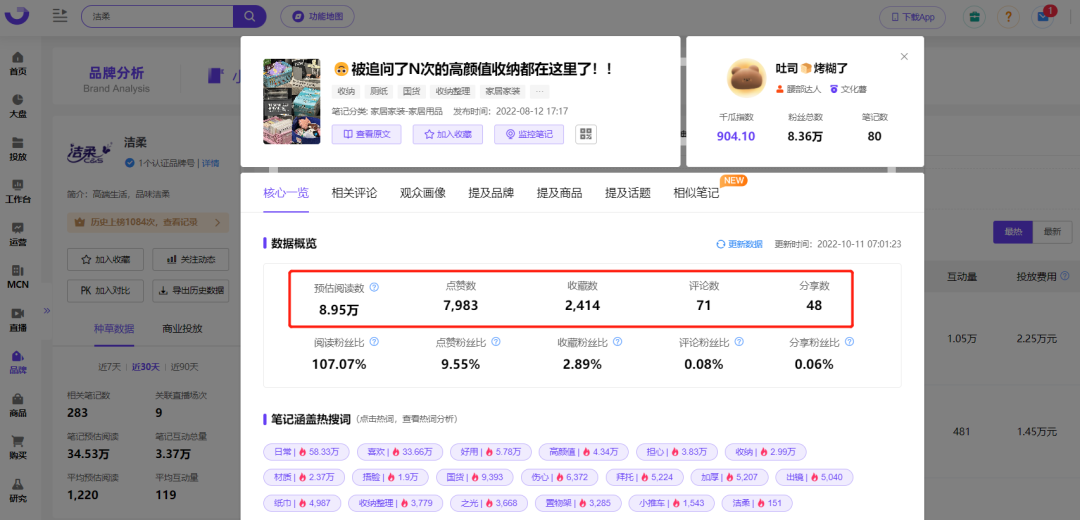Viewport: 1080px width, 520px height.
Task: Open 购买 cart in the sidebar
Action: (x=18, y=446)
